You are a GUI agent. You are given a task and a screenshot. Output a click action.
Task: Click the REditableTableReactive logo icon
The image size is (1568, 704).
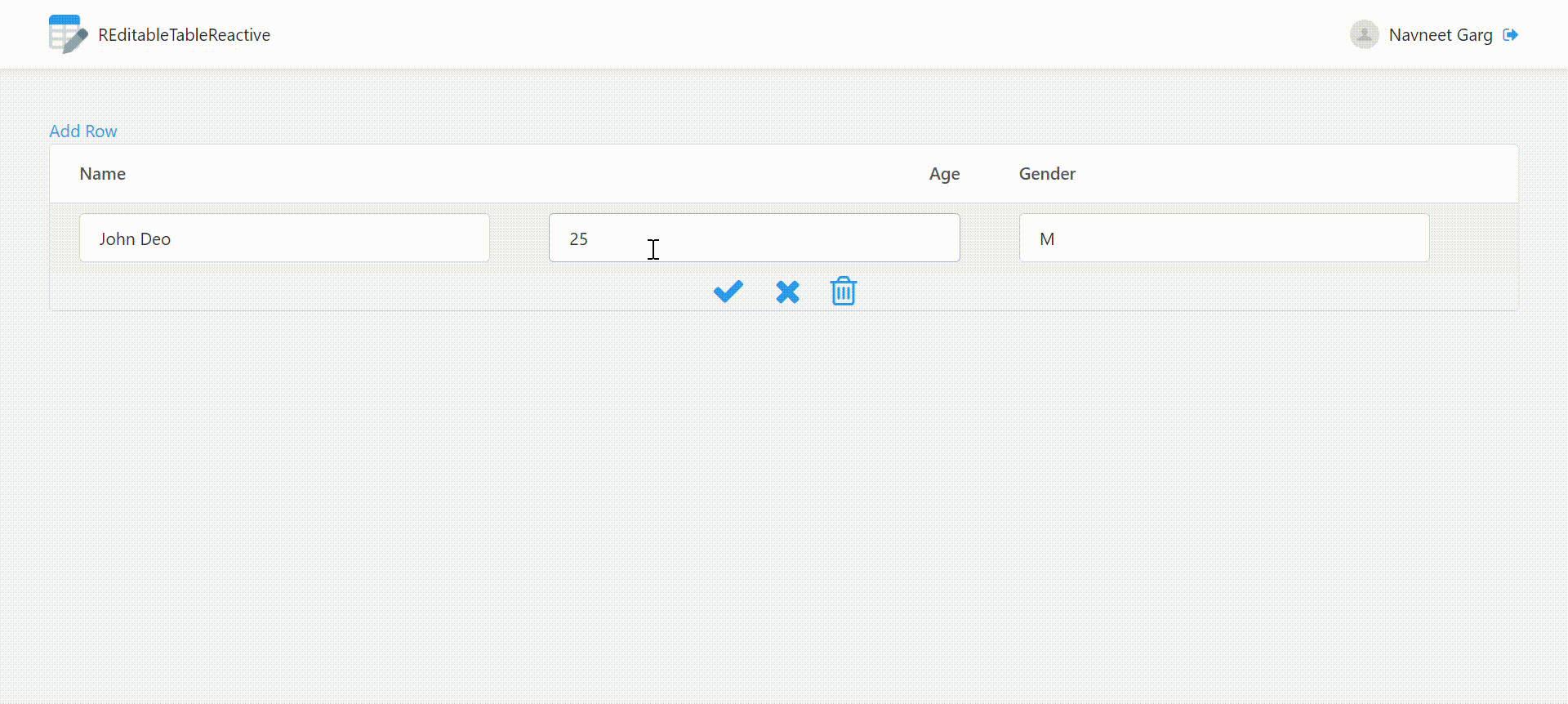pos(68,34)
